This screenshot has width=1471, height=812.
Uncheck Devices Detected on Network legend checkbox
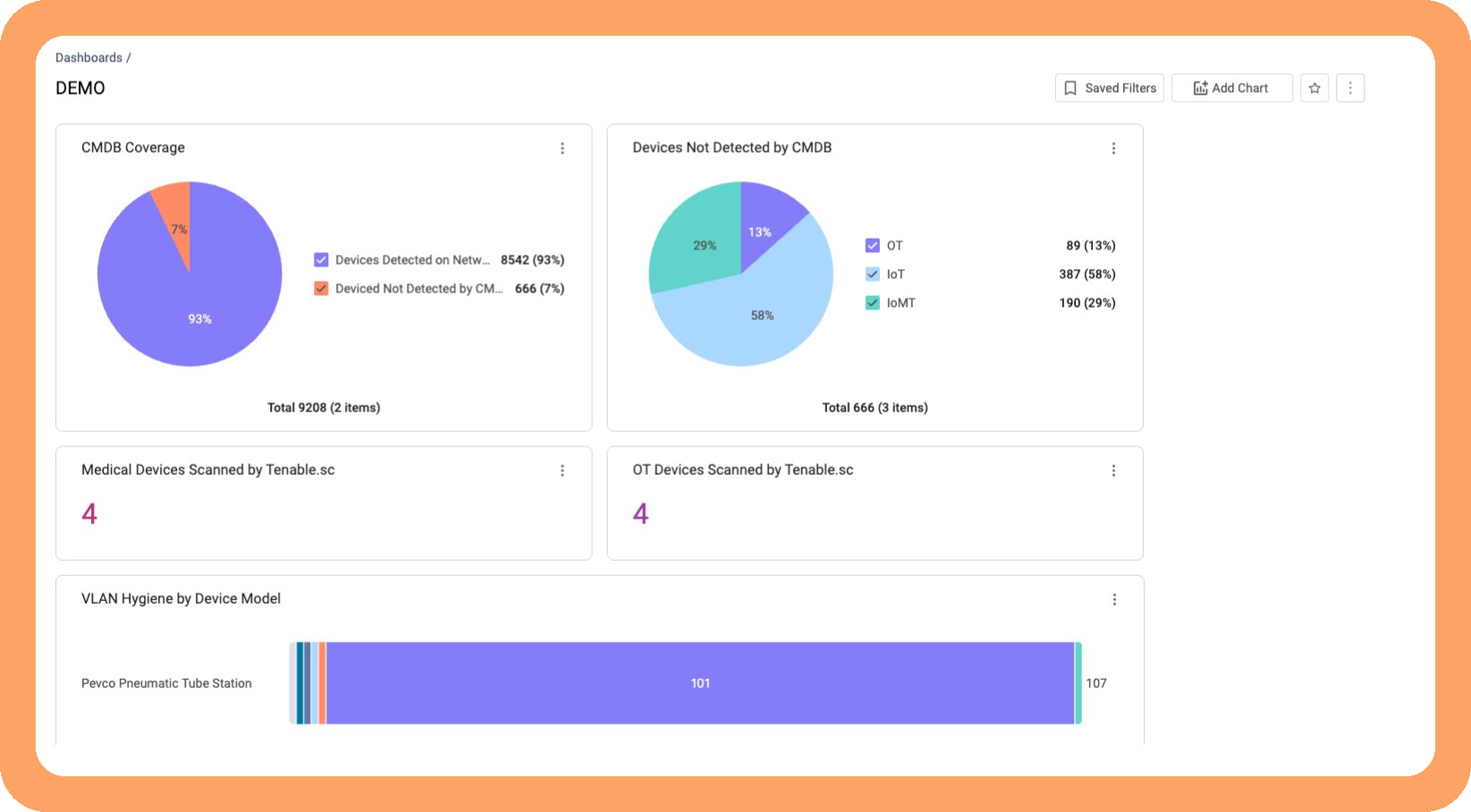[x=321, y=260]
